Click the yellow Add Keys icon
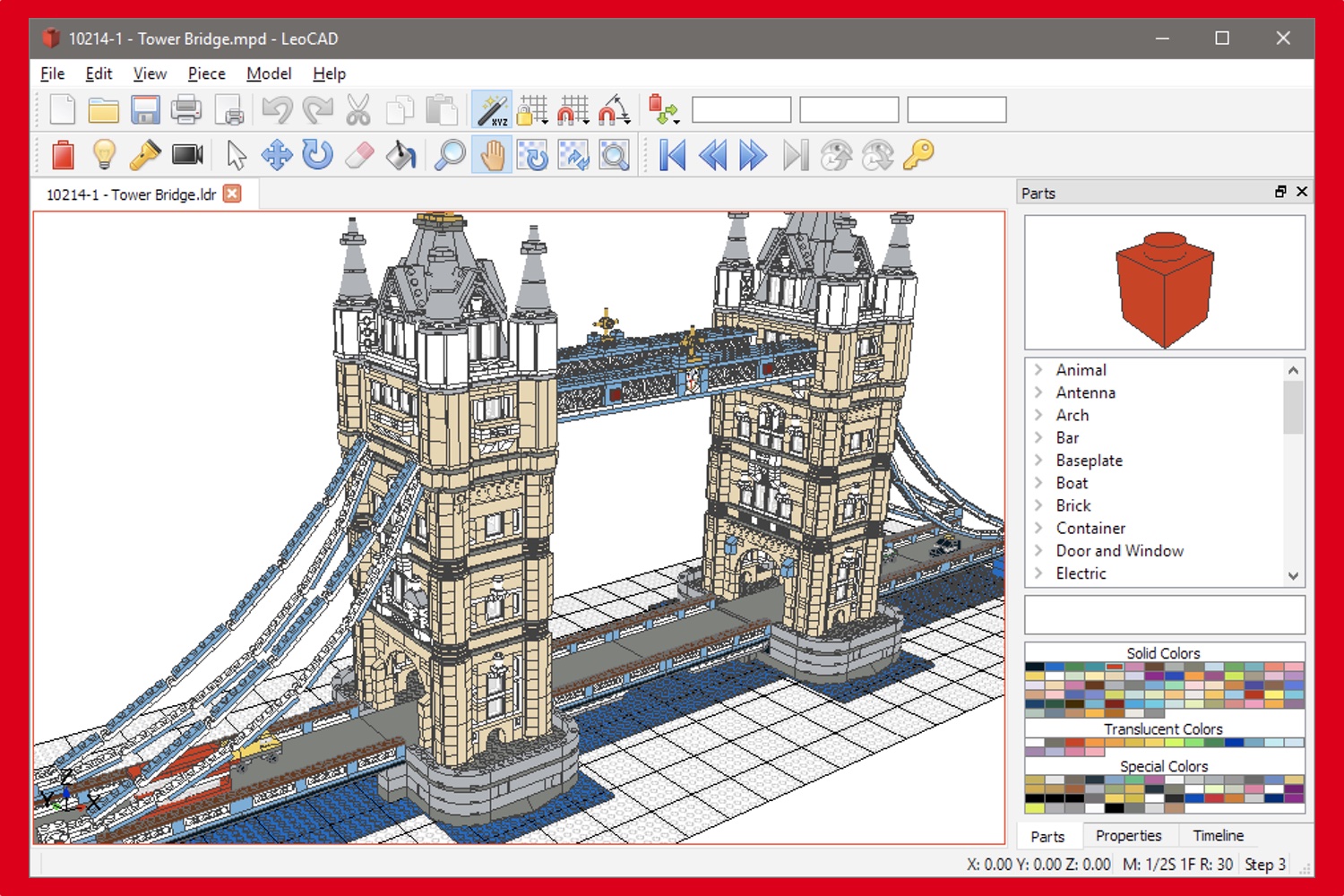This screenshot has height=896, width=1344. pos(918,155)
